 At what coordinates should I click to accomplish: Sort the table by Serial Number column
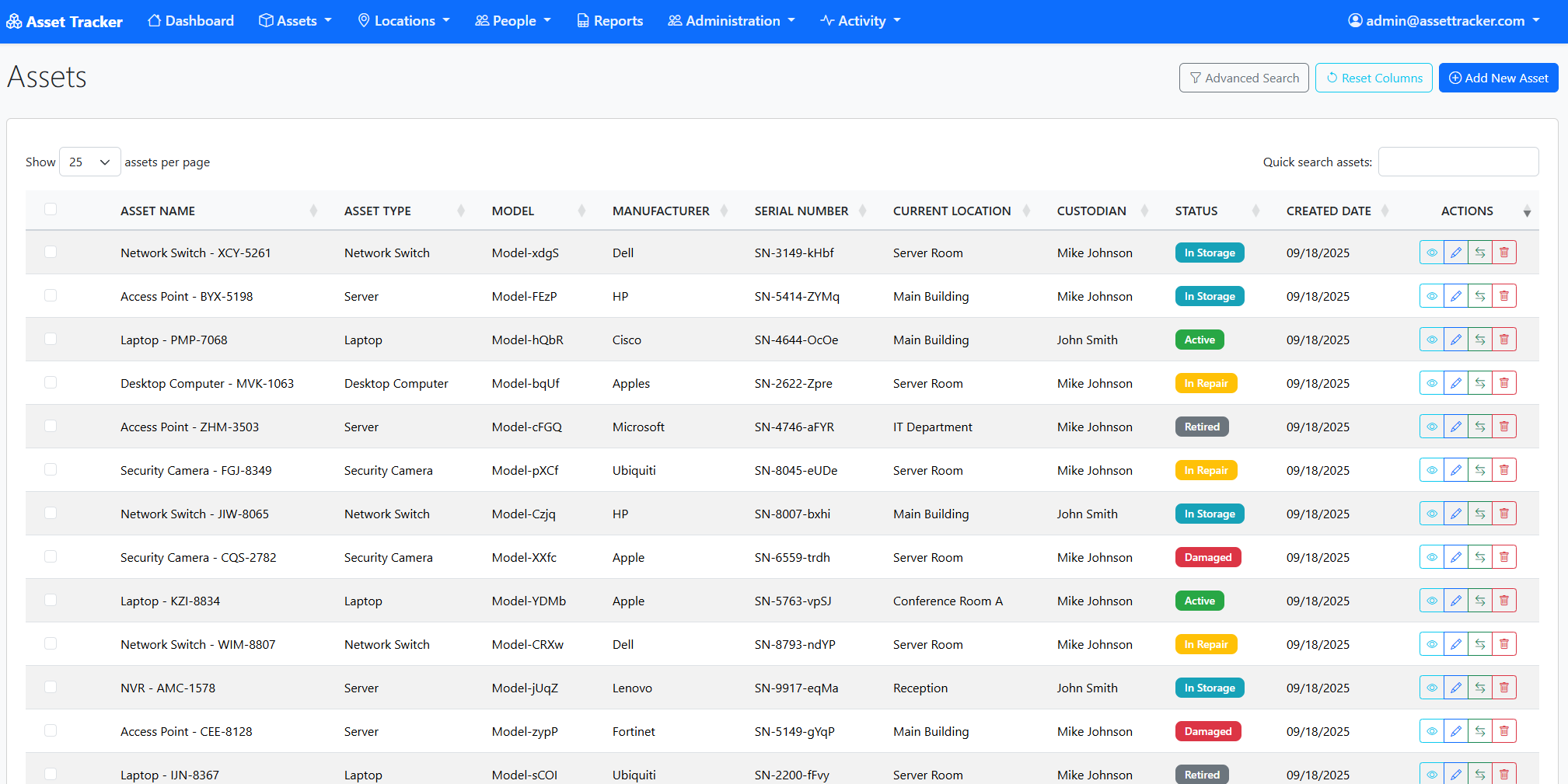[801, 211]
